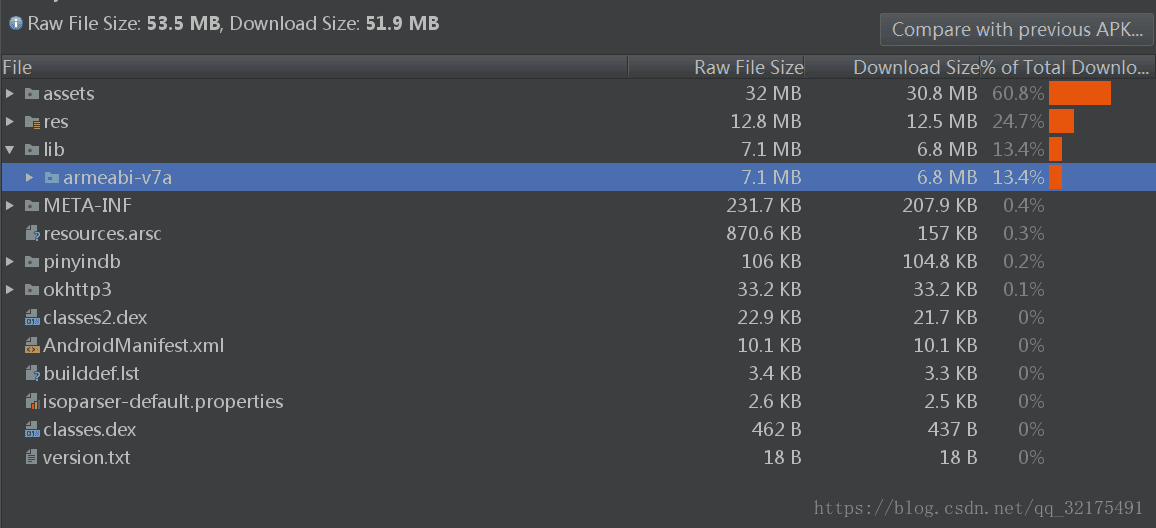The image size is (1156, 528).
Task: Click the resources.arsc file icon
Action: [32, 234]
